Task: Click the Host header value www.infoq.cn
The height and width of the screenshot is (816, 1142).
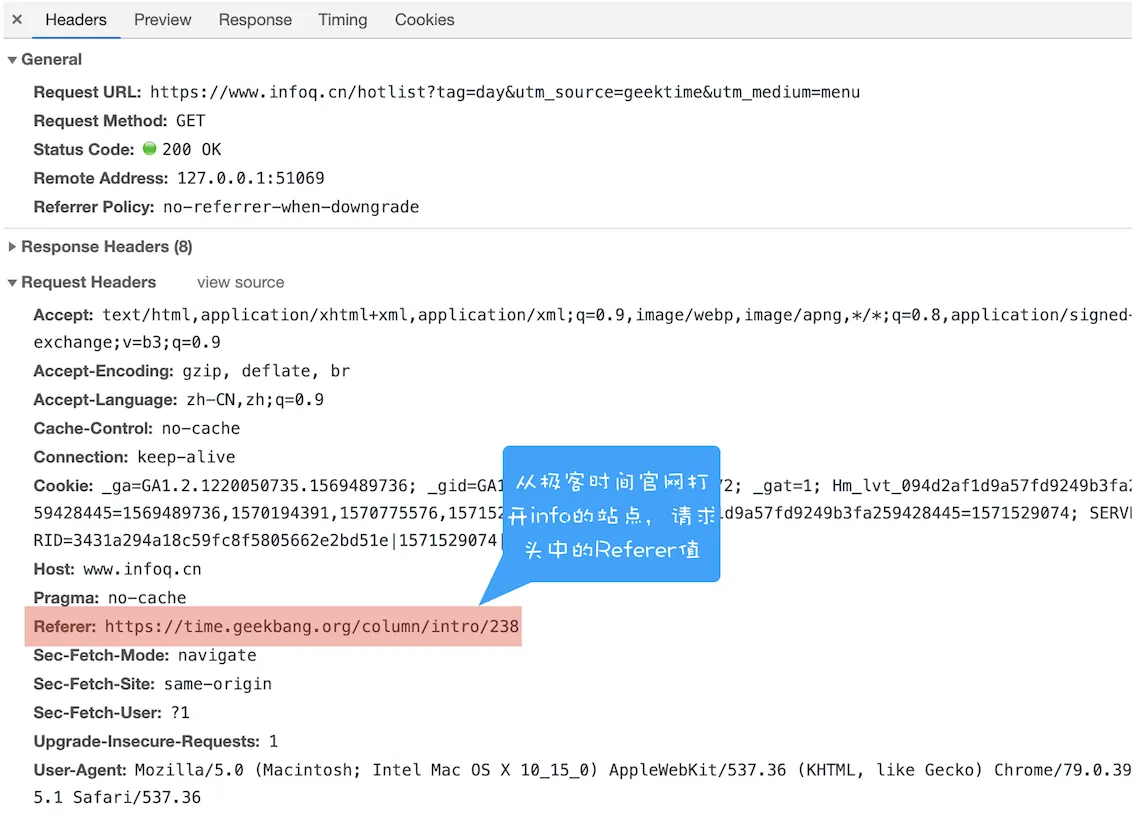Action: (142, 569)
